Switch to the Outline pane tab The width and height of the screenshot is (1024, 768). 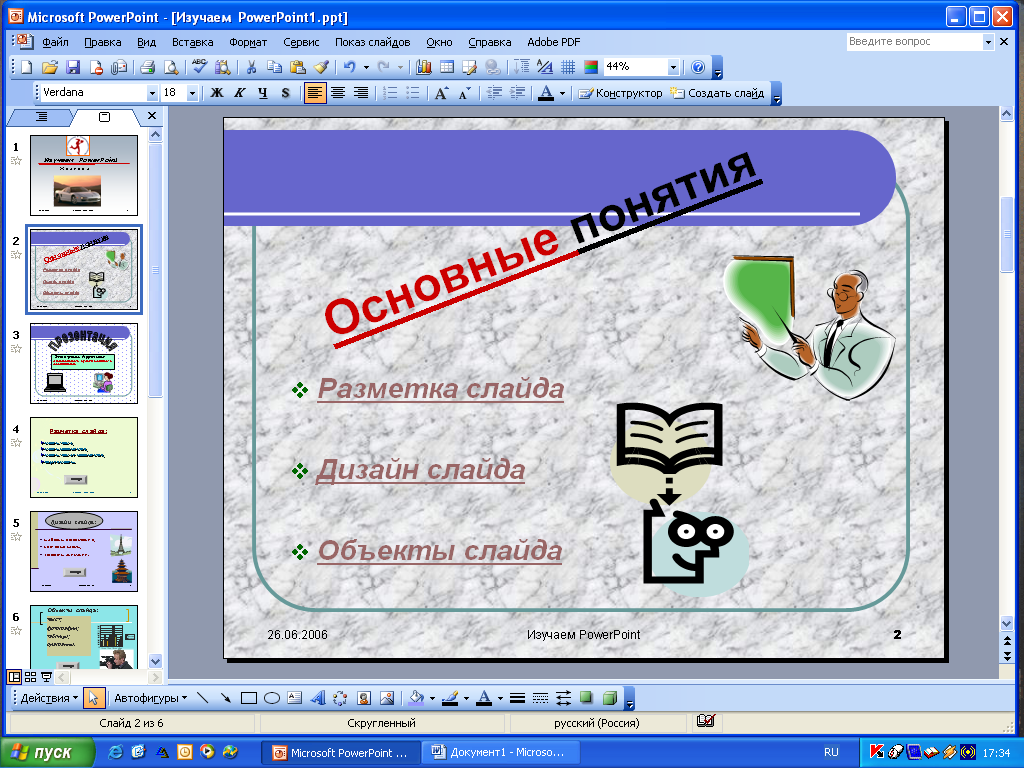[x=41, y=117]
